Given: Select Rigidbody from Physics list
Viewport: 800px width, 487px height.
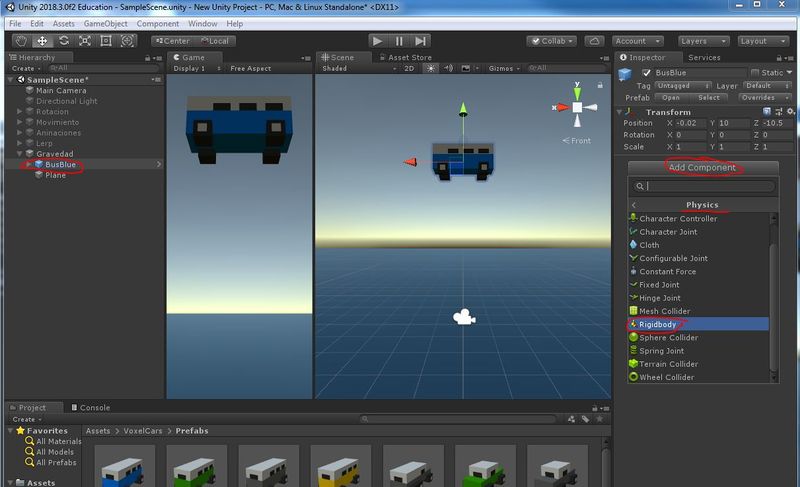Looking at the screenshot, I should click(698, 324).
